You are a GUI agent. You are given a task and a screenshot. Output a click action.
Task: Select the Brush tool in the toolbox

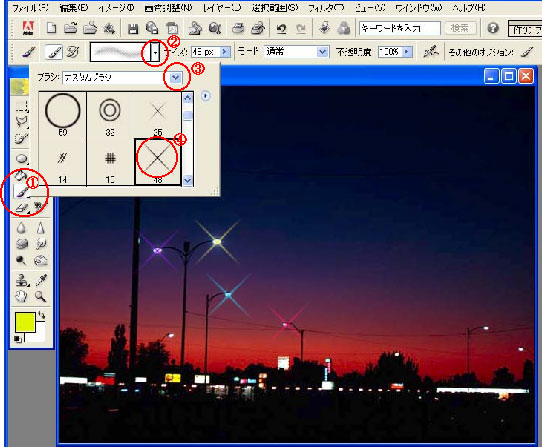(21, 192)
